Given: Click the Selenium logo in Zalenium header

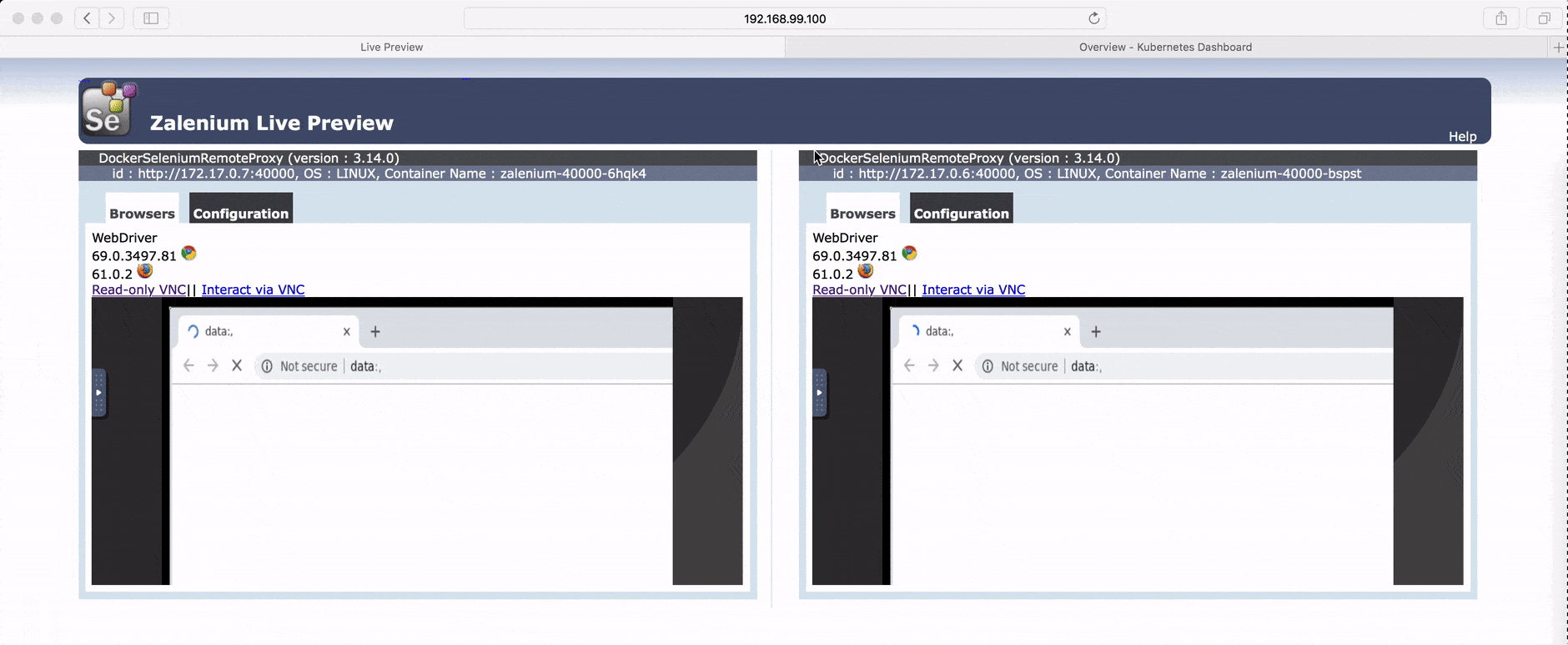Looking at the screenshot, I should (108, 109).
